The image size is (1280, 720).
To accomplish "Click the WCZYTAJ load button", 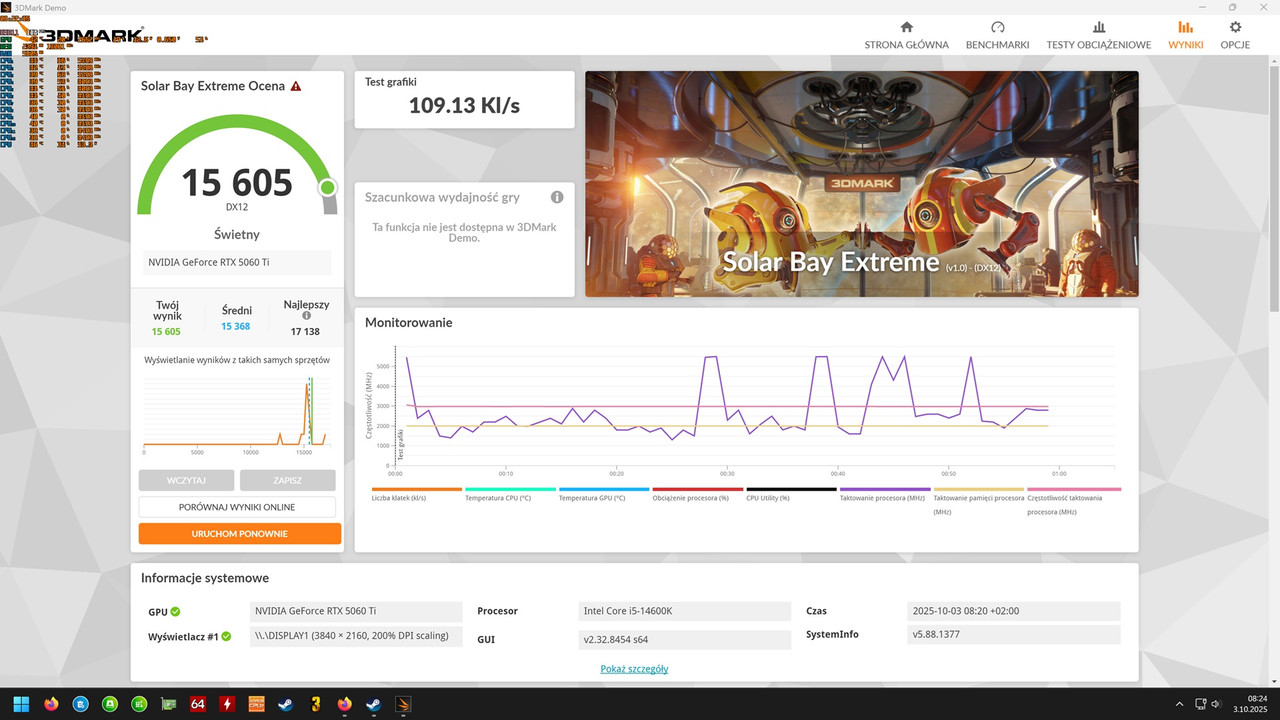I will pos(186,481).
